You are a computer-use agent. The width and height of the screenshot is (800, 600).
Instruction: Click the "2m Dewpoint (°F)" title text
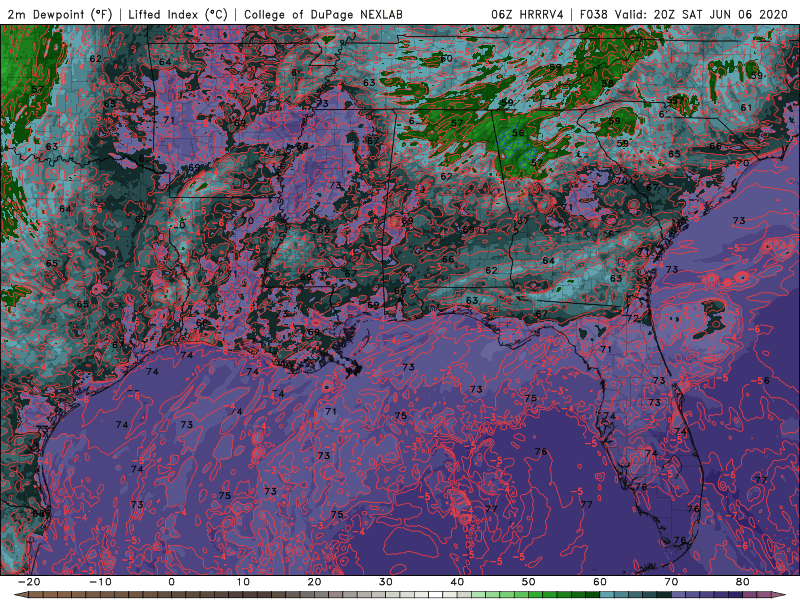(x=59, y=14)
